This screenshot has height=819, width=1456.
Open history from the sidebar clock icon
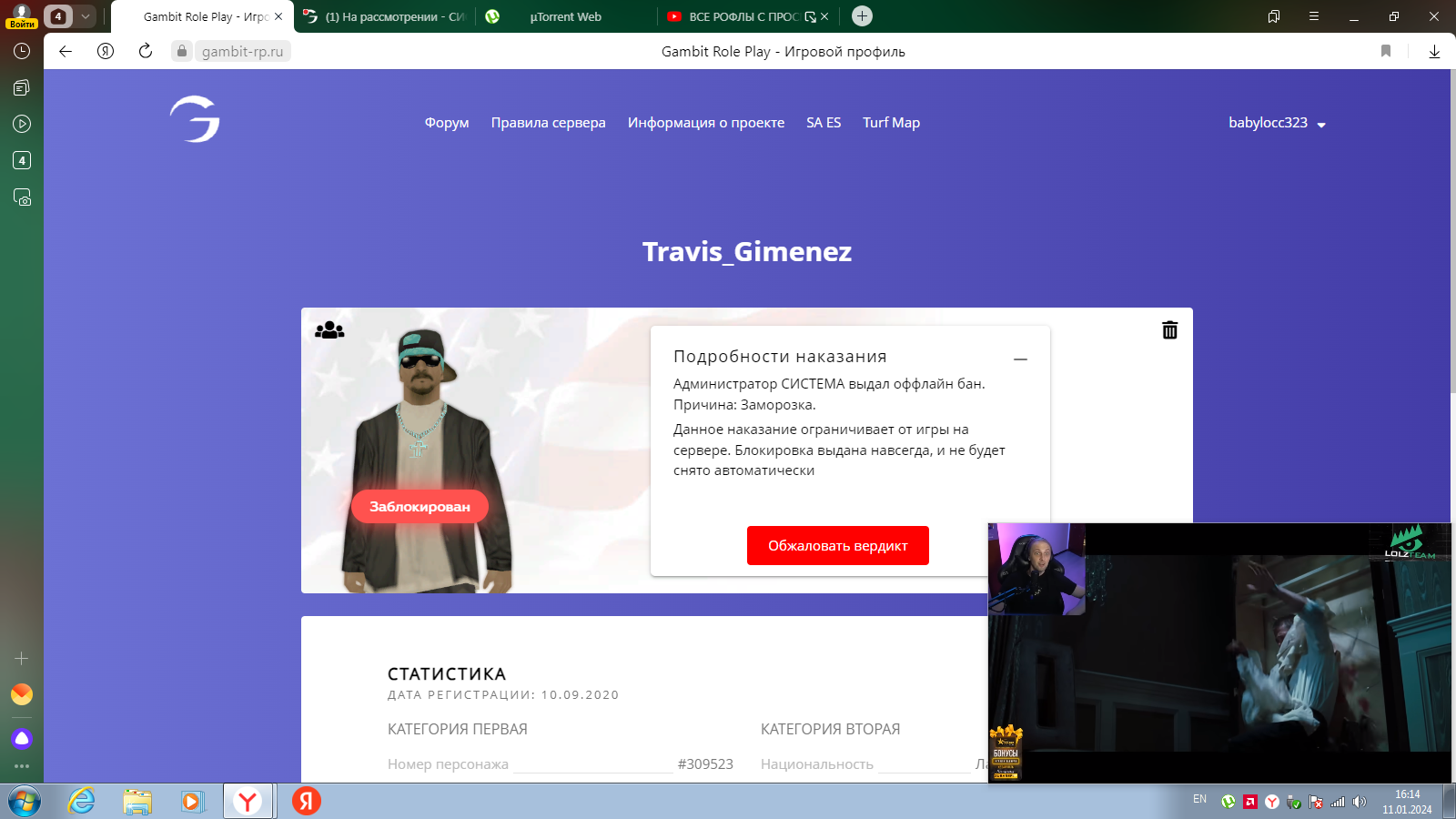point(22,51)
